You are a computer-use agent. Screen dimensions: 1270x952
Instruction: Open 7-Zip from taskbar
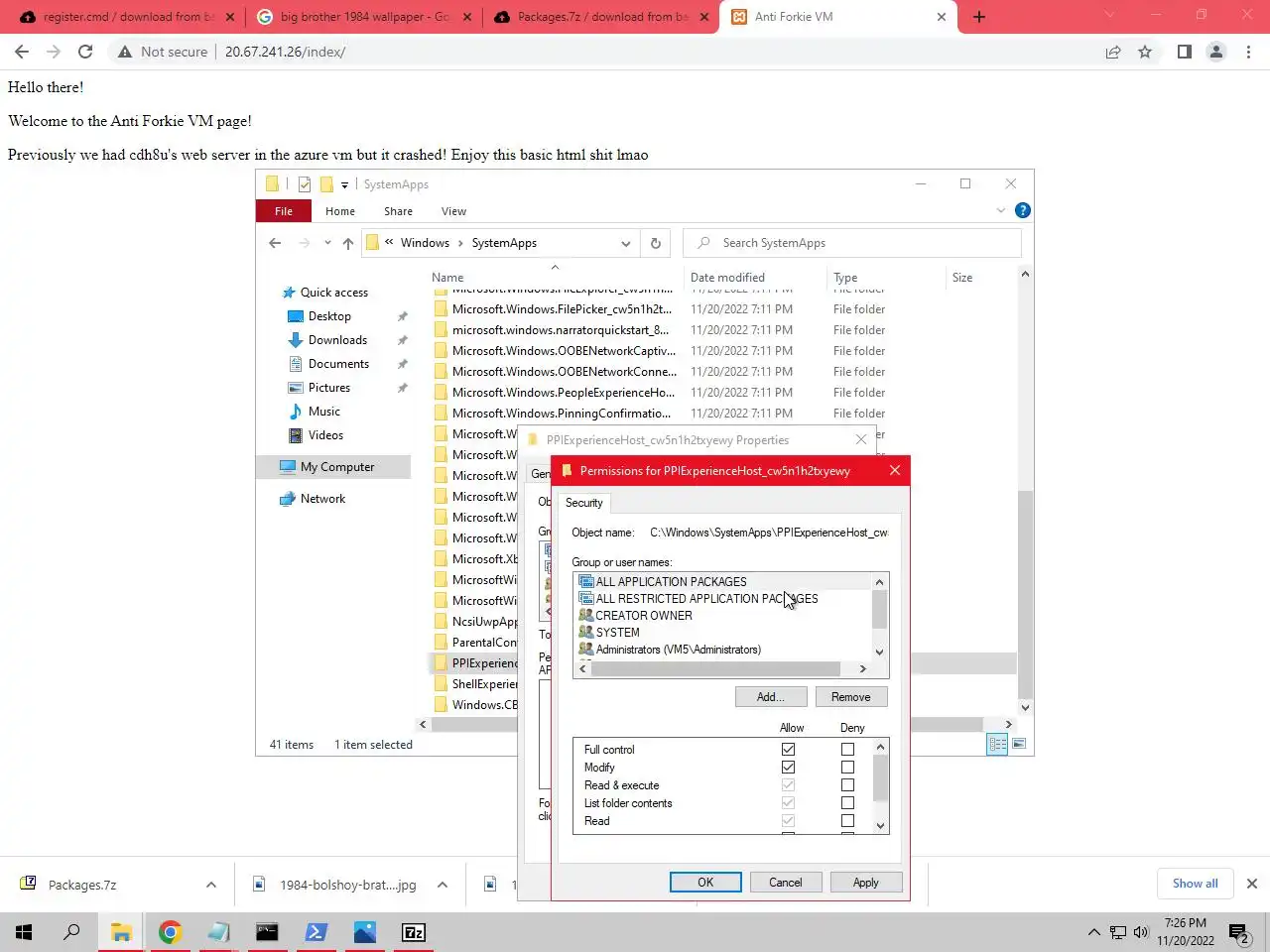pyautogui.click(x=413, y=932)
